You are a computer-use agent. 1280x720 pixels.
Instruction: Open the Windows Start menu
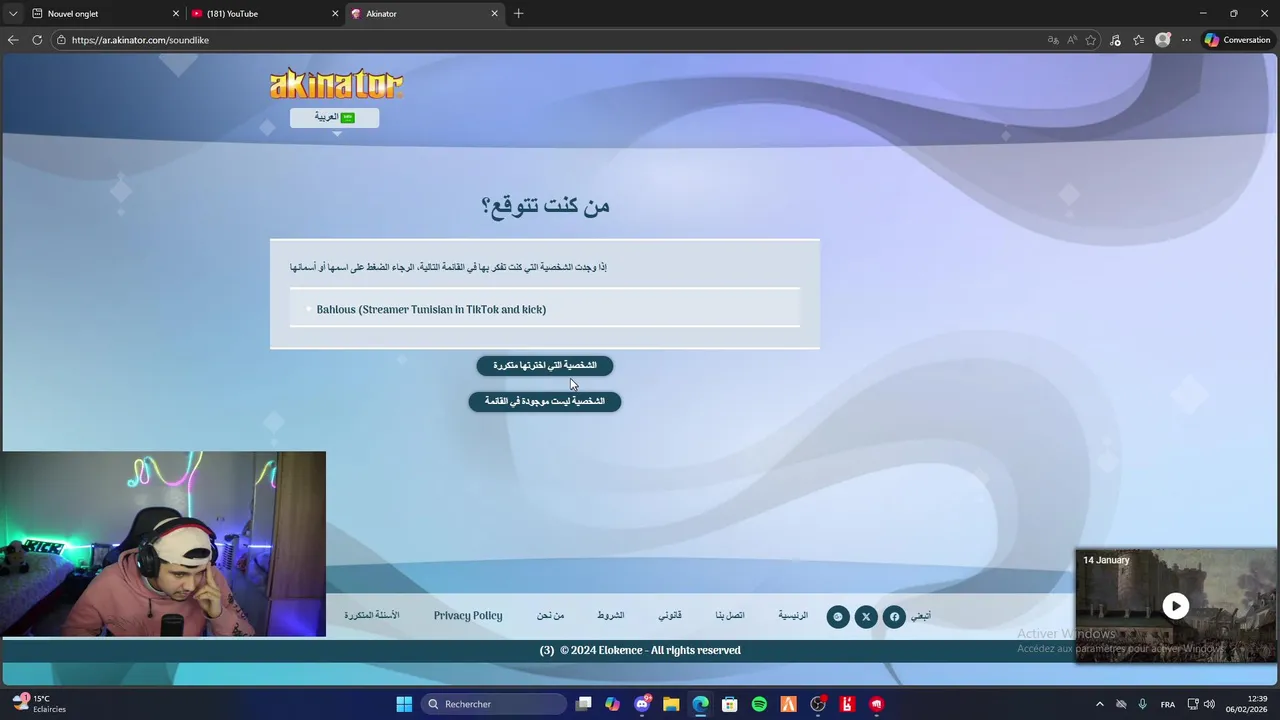coord(404,704)
